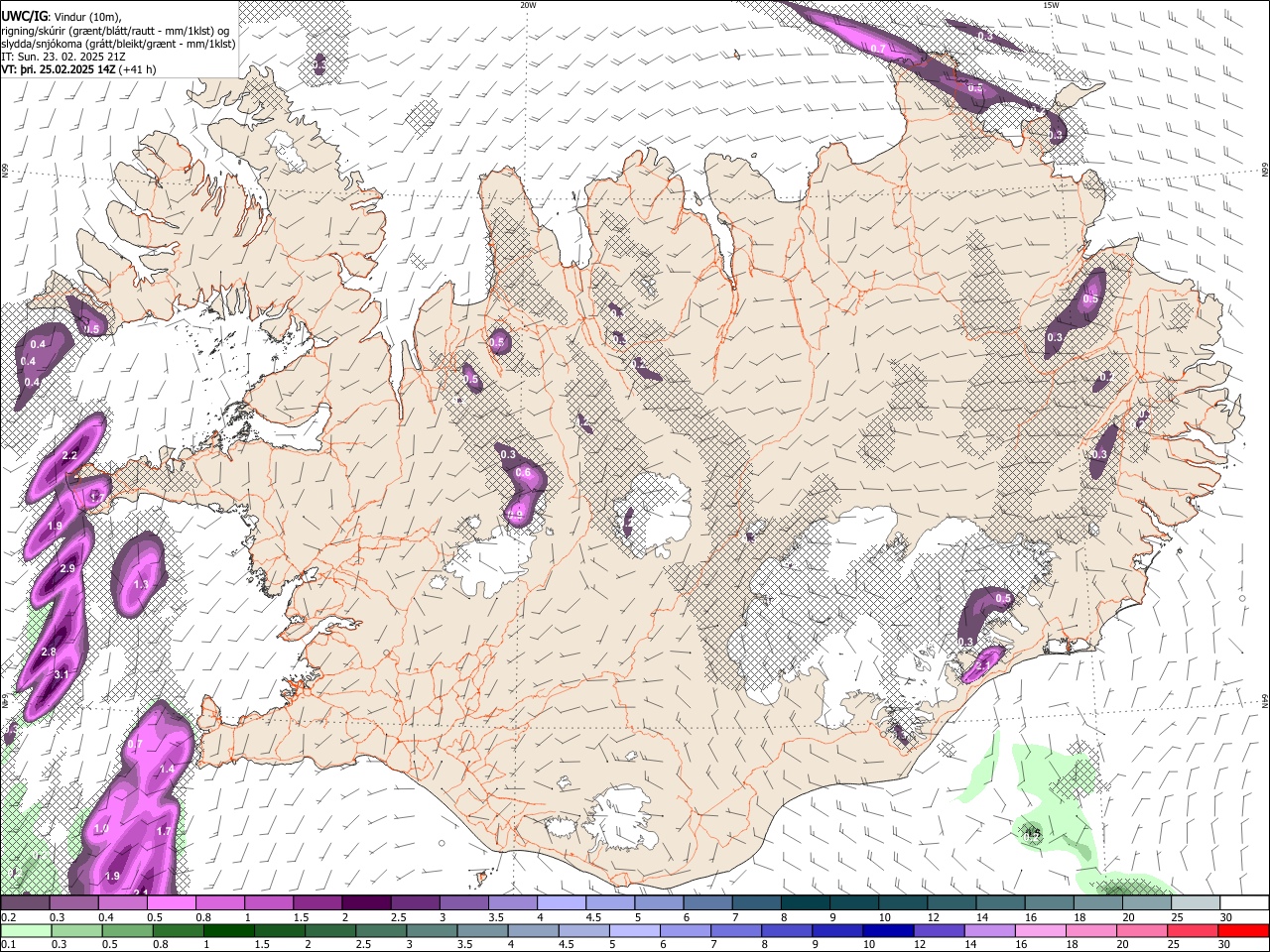Click the rain legend swatch between 5 and 6
The height and width of the screenshot is (952, 1270).
pyautogui.click(x=634, y=931)
